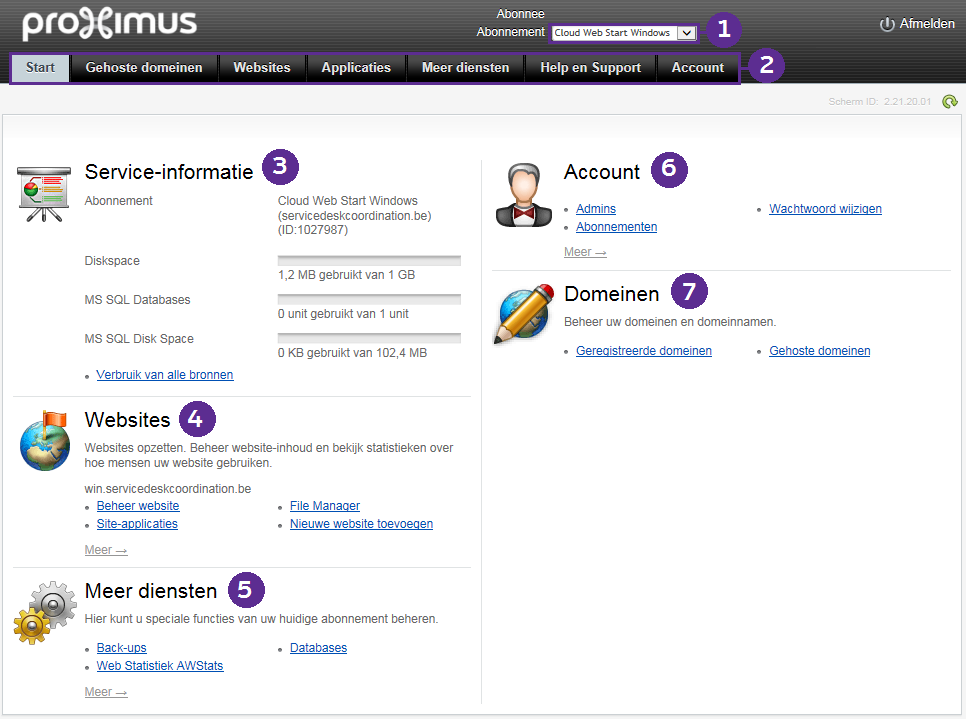Image resolution: width=966 pixels, height=719 pixels.
Task: Click the Service-informatie section heading
Action: coord(169,171)
